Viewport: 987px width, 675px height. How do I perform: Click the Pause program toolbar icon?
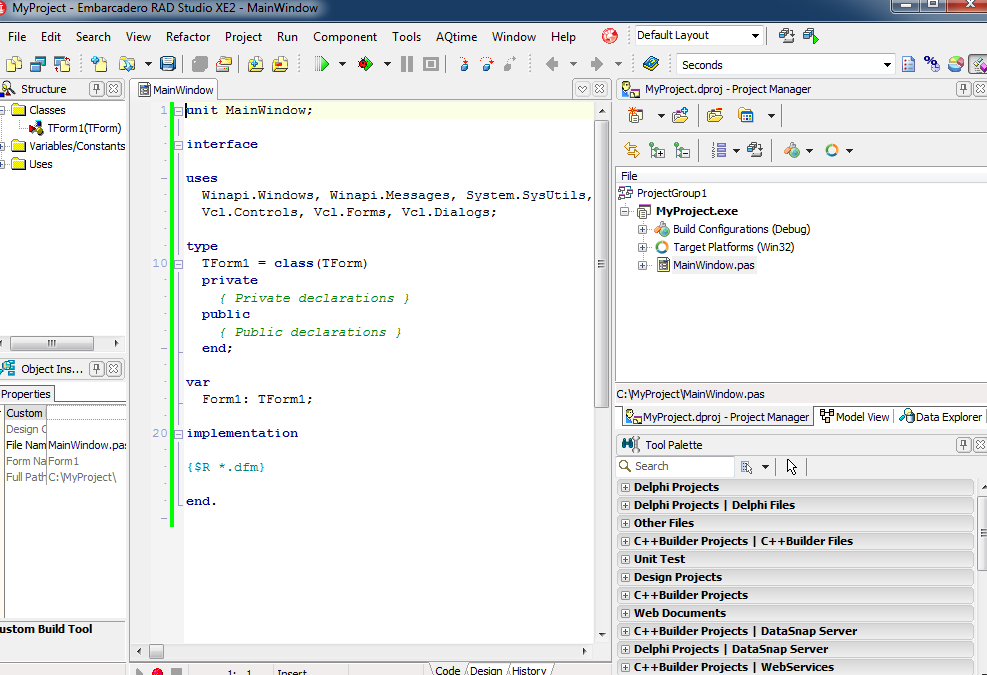pos(407,64)
